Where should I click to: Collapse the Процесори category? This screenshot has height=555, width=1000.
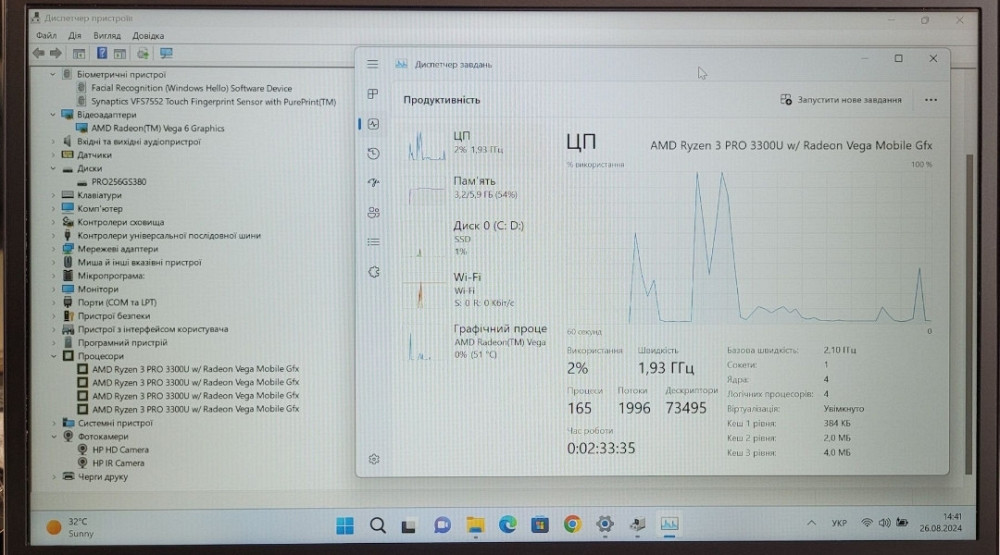click(53, 356)
